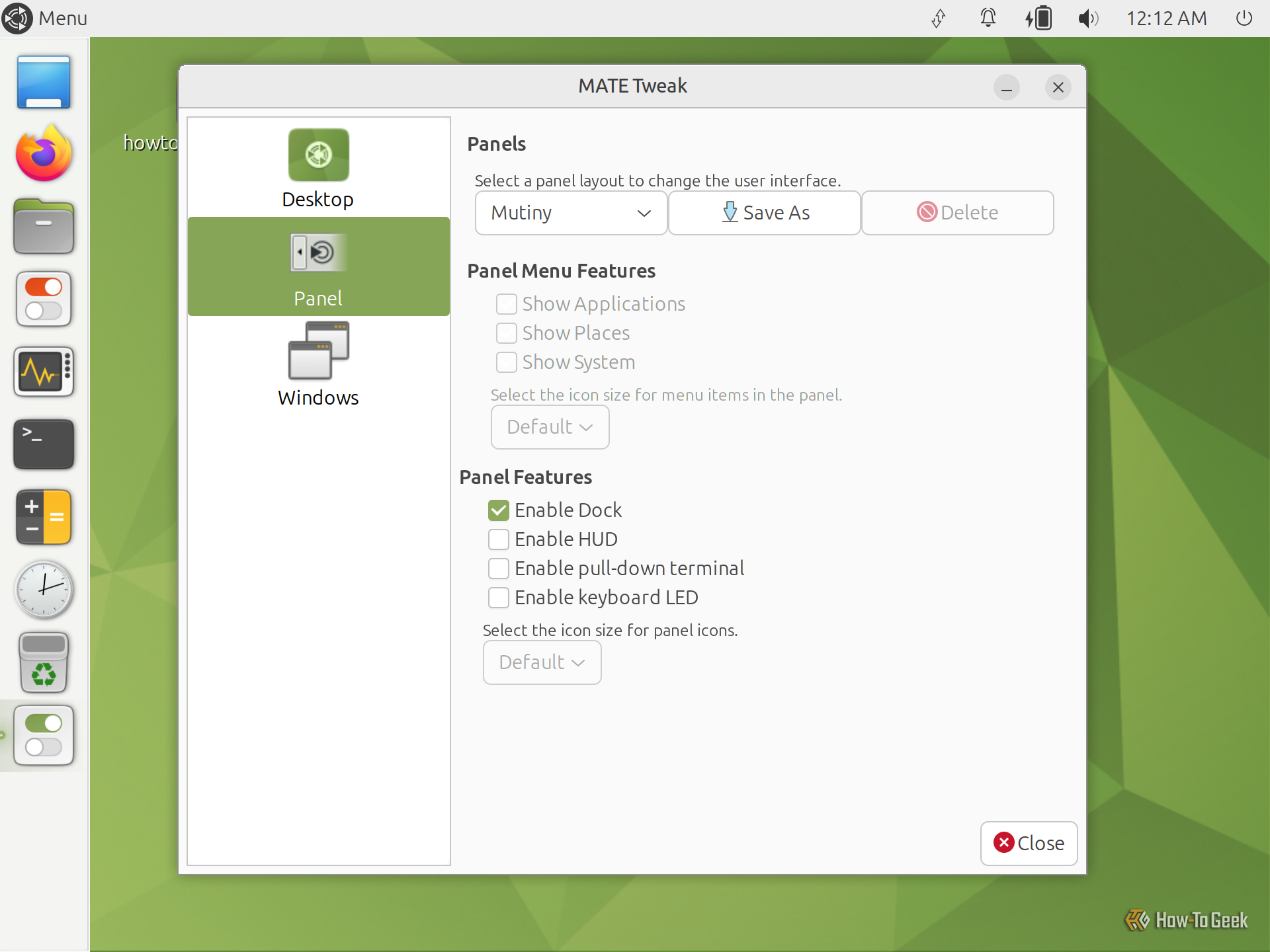This screenshot has height=952, width=1270.
Task: Close MATE Tweak with title bar X
Action: [1058, 87]
